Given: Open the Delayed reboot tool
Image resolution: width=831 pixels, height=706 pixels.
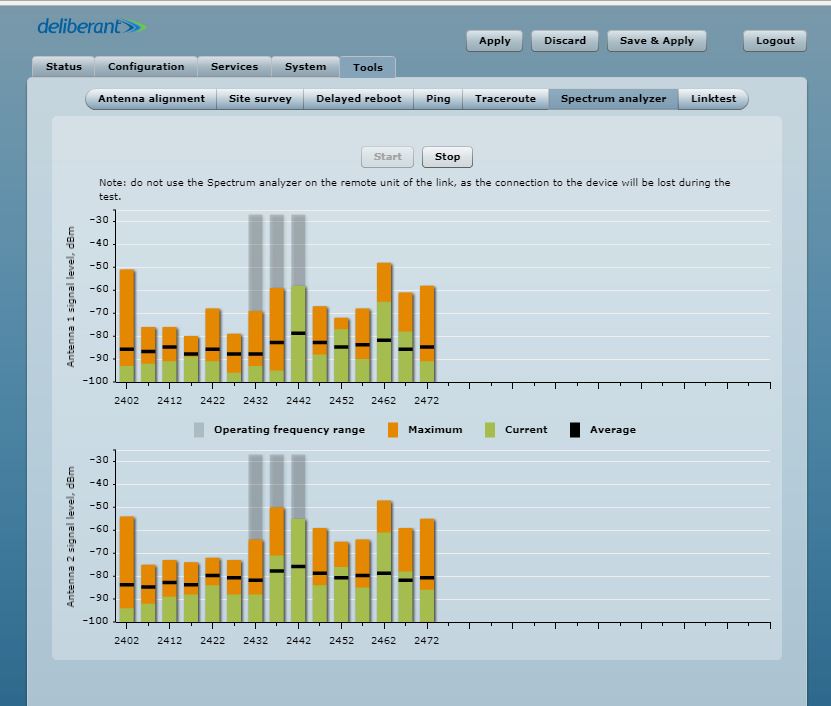Looking at the screenshot, I should 359,99.
